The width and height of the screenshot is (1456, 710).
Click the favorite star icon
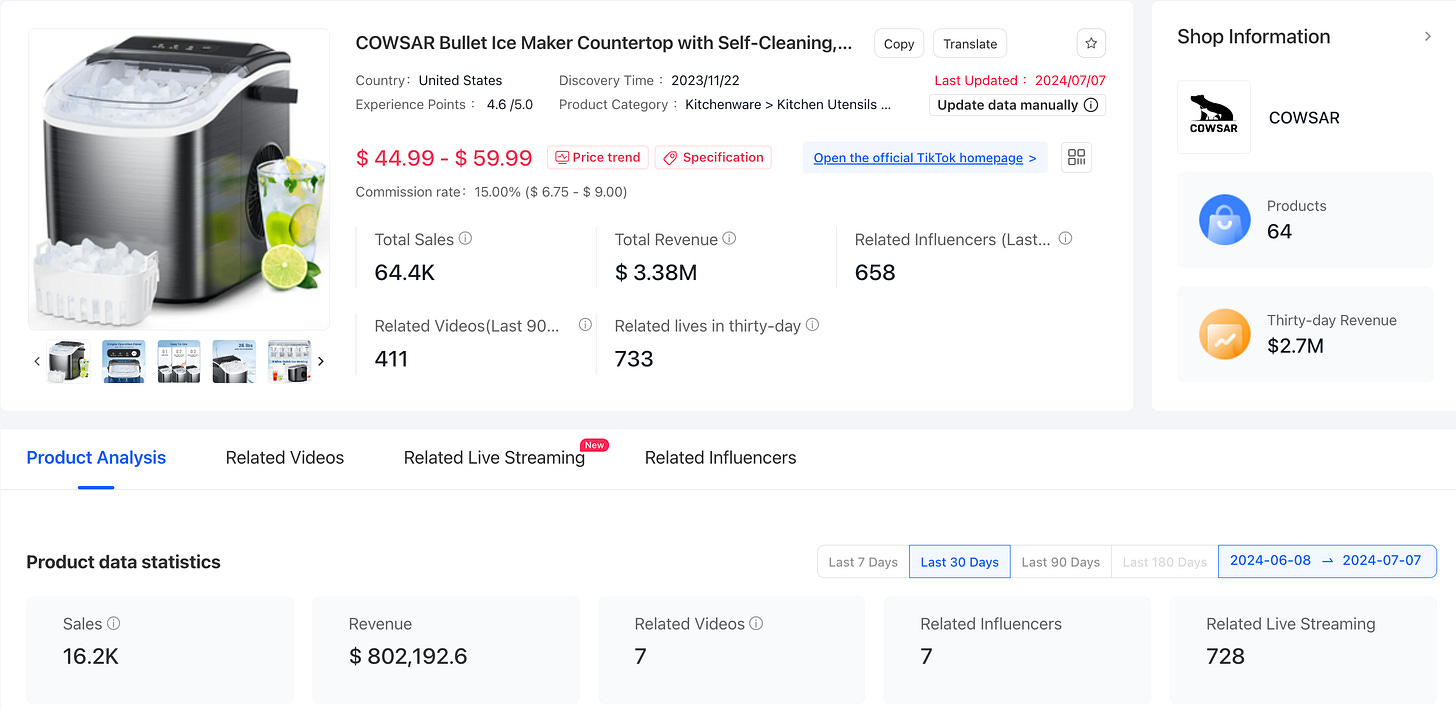point(1091,44)
